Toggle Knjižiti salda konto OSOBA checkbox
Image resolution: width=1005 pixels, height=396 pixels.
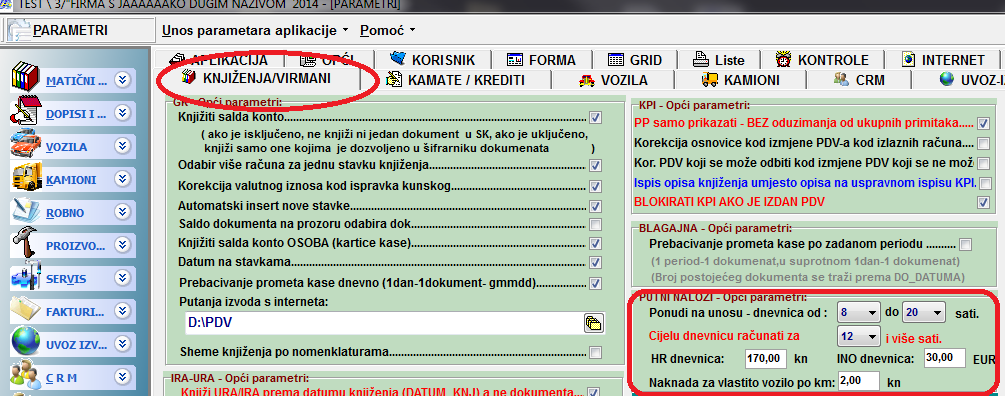[595, 243]
